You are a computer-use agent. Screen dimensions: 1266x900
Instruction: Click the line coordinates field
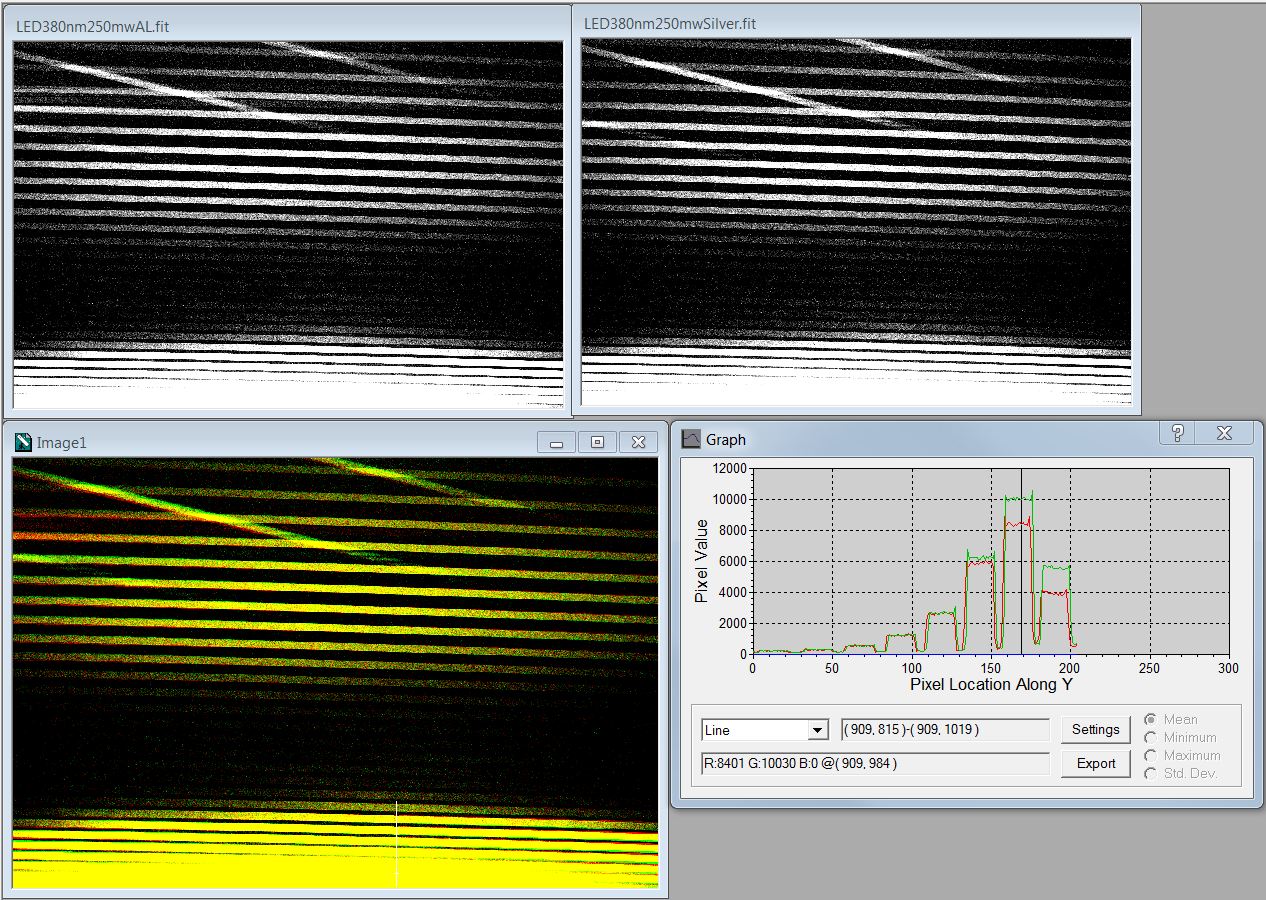[x=945, y=730]
